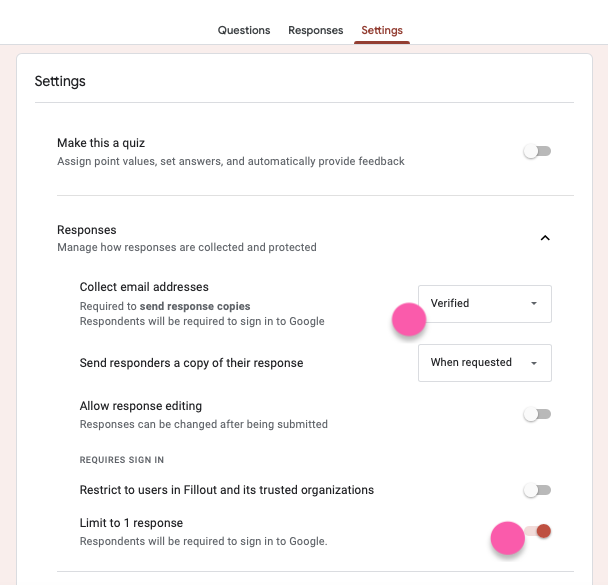Enable the Make this a quiz toggle

(x=537, y=152)
